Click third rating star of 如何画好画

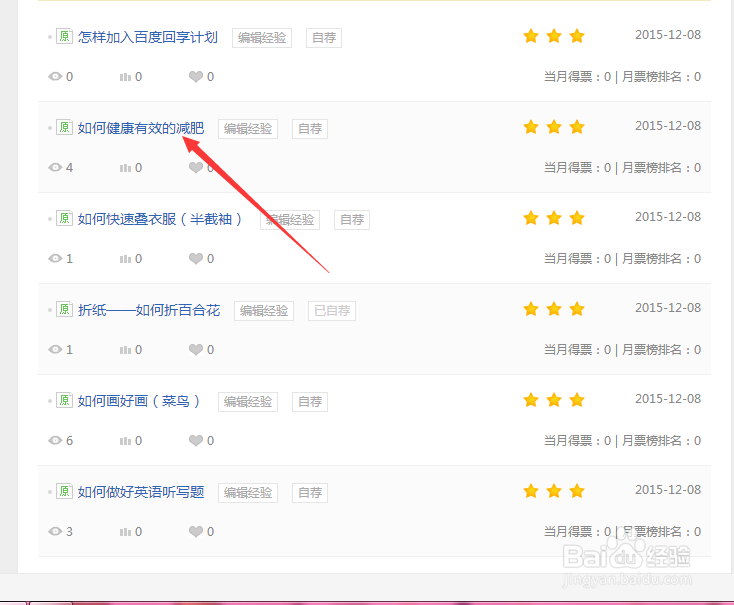coord(577,399)
